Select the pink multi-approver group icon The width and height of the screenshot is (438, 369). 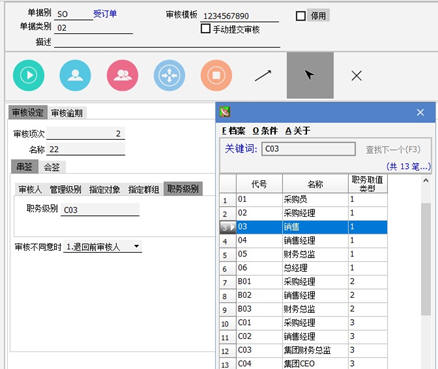click(122, 75)
